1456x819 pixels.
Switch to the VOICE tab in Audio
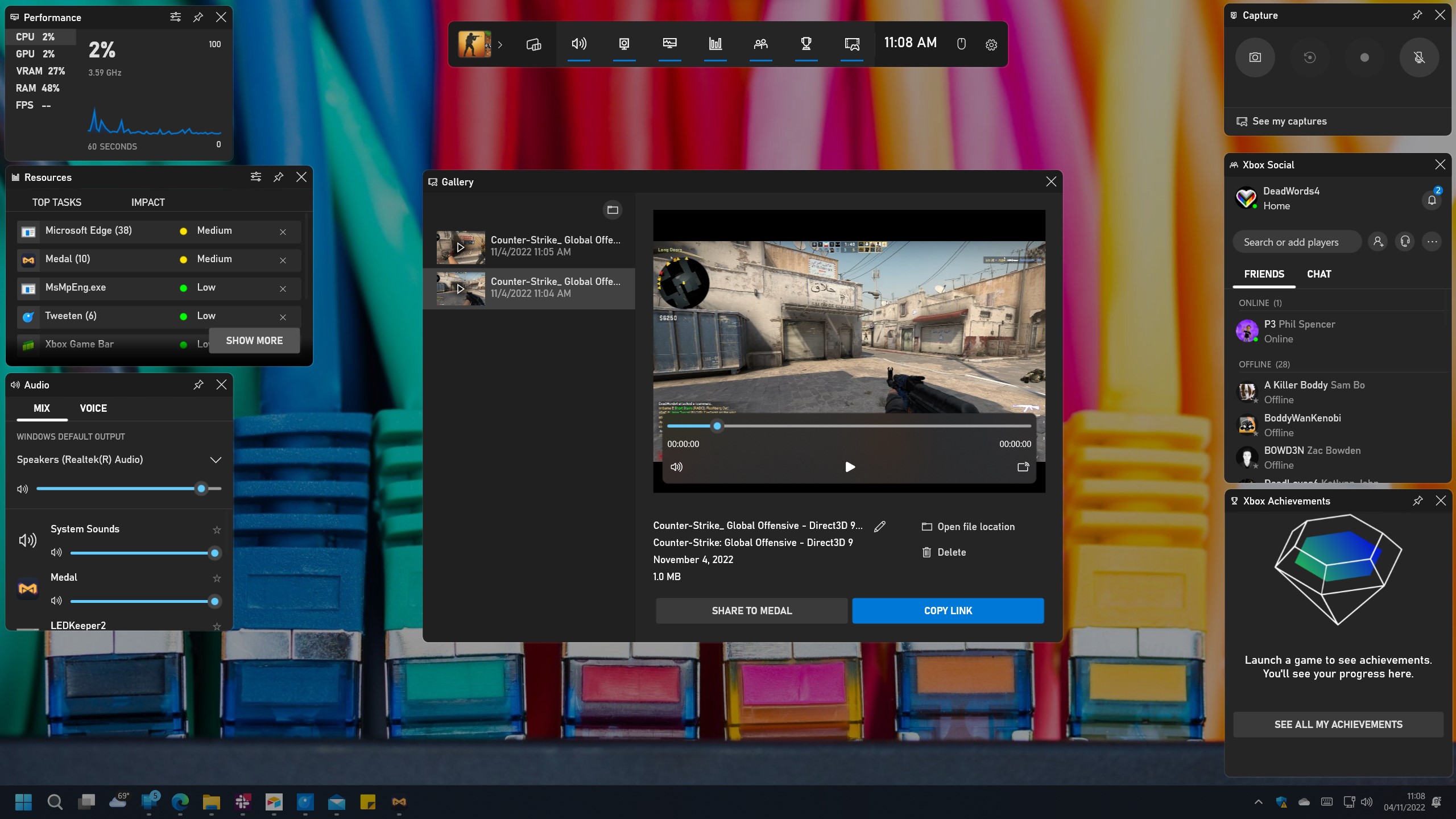pos(93,408)
